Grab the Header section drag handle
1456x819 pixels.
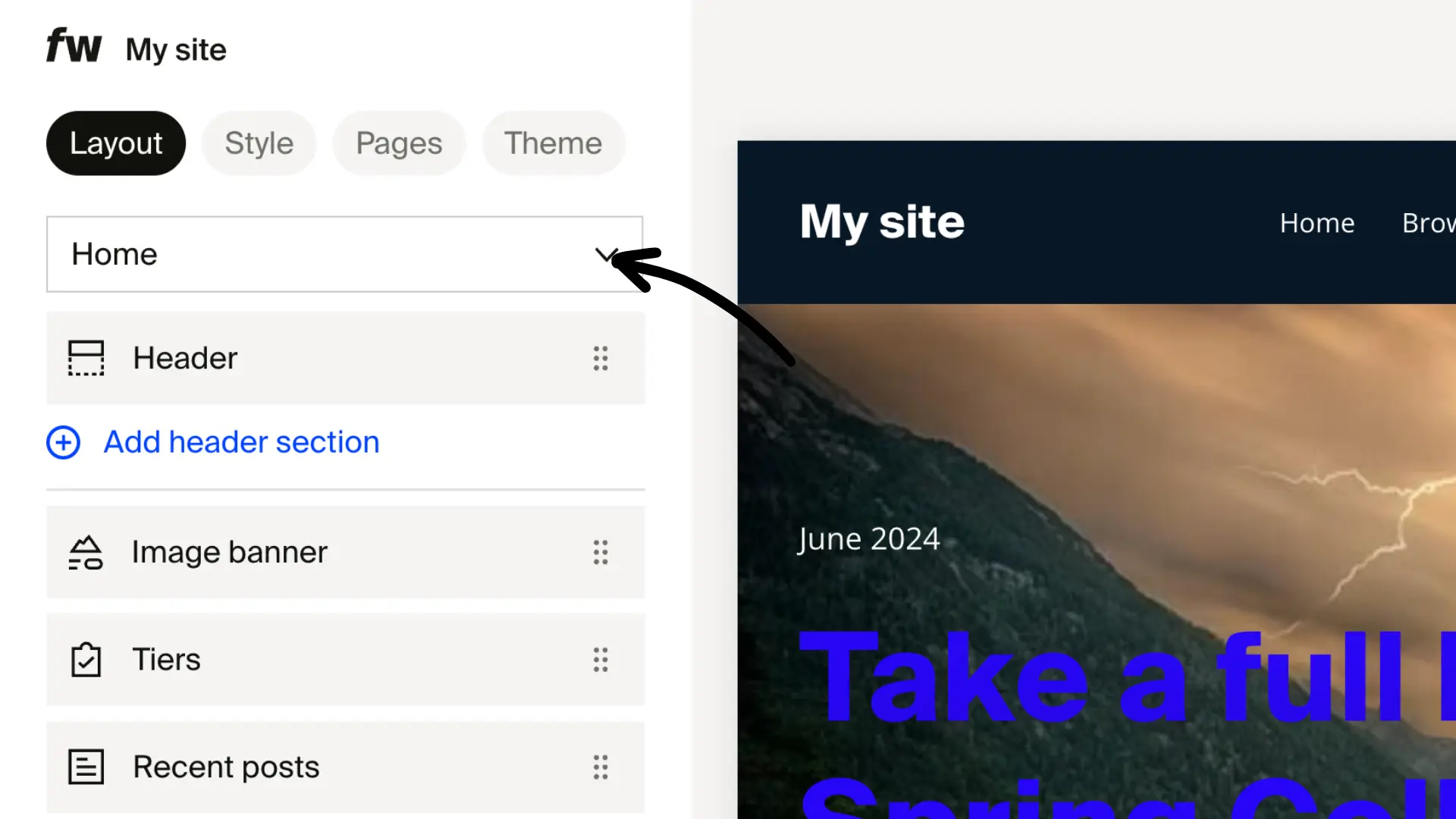600,358
